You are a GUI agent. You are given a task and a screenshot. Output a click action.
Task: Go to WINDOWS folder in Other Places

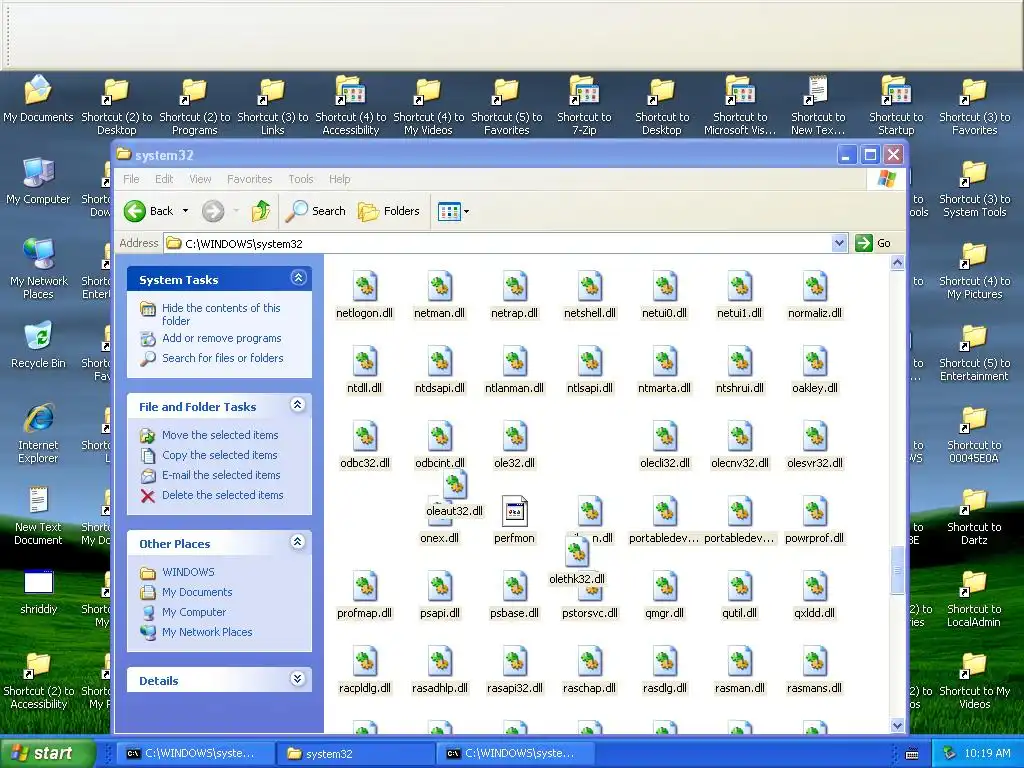coord(188,572)
